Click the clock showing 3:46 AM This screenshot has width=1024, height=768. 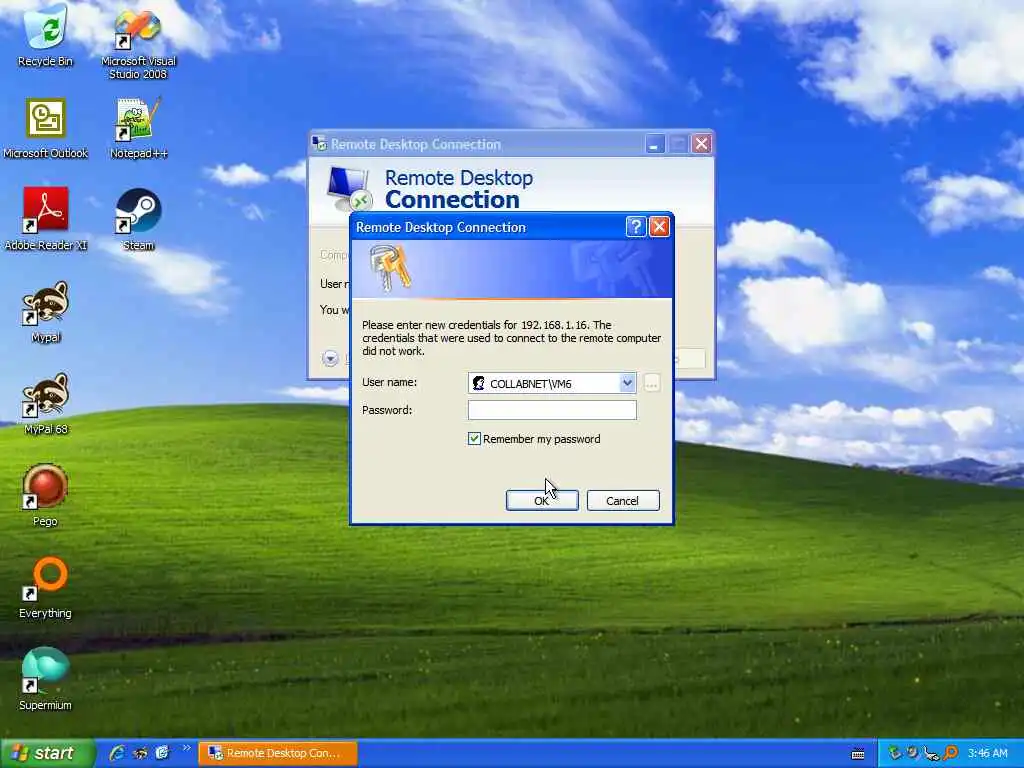click(x=987, y=753)
